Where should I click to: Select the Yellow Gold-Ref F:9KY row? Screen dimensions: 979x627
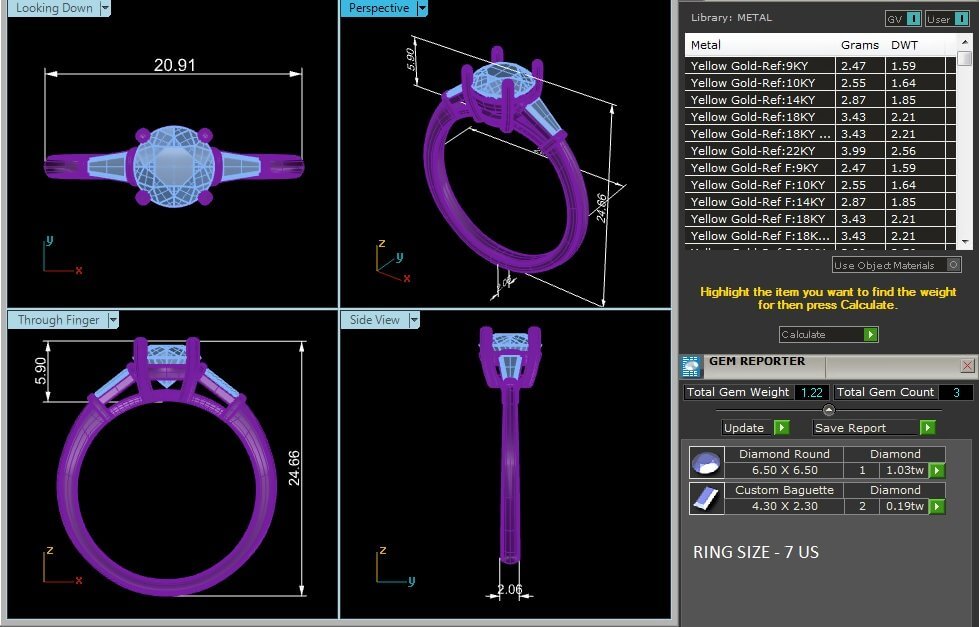coord(820,167)
